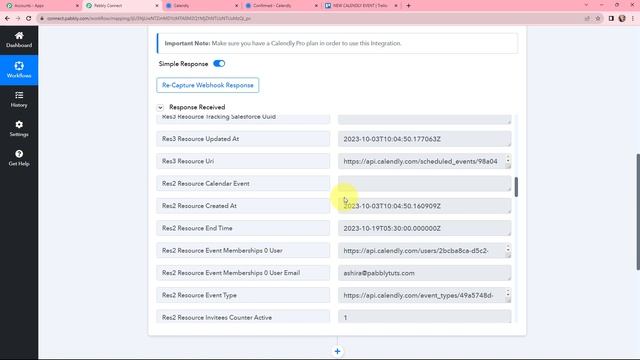
Task: Click the response list inner scrollbar thumb
Action: tap(516, 187)
